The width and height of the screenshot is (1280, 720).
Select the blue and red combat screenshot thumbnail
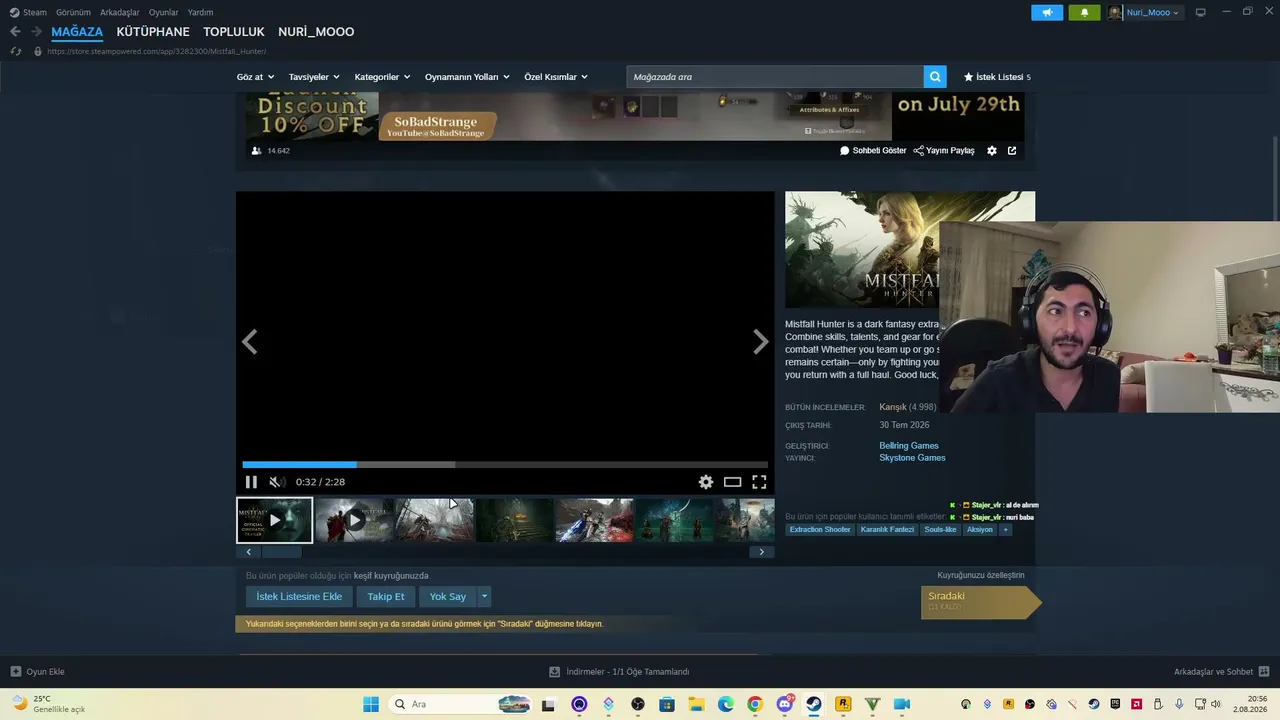pos(595,520)
